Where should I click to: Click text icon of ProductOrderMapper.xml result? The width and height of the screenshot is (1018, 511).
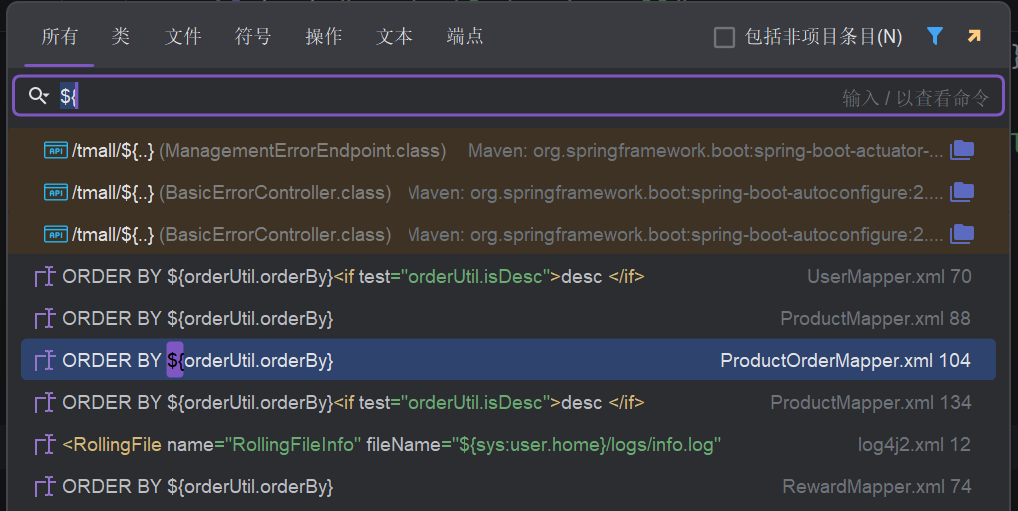coord(44,360)
